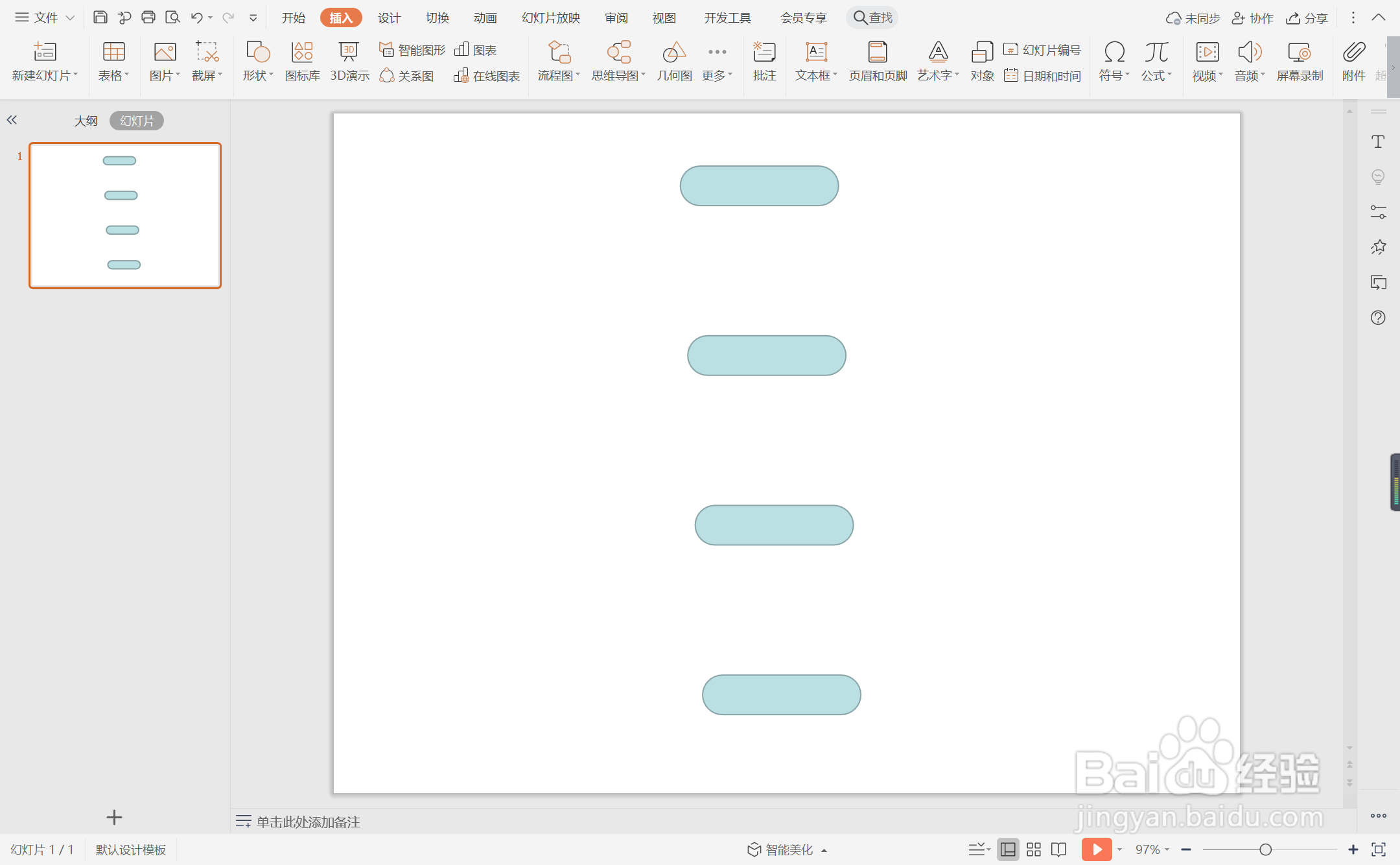Image resolution: width=1400 pixels, height=865 pixels.
Task: Click 单击此处添加备注 notes area
Action: (x=308, y=822)
